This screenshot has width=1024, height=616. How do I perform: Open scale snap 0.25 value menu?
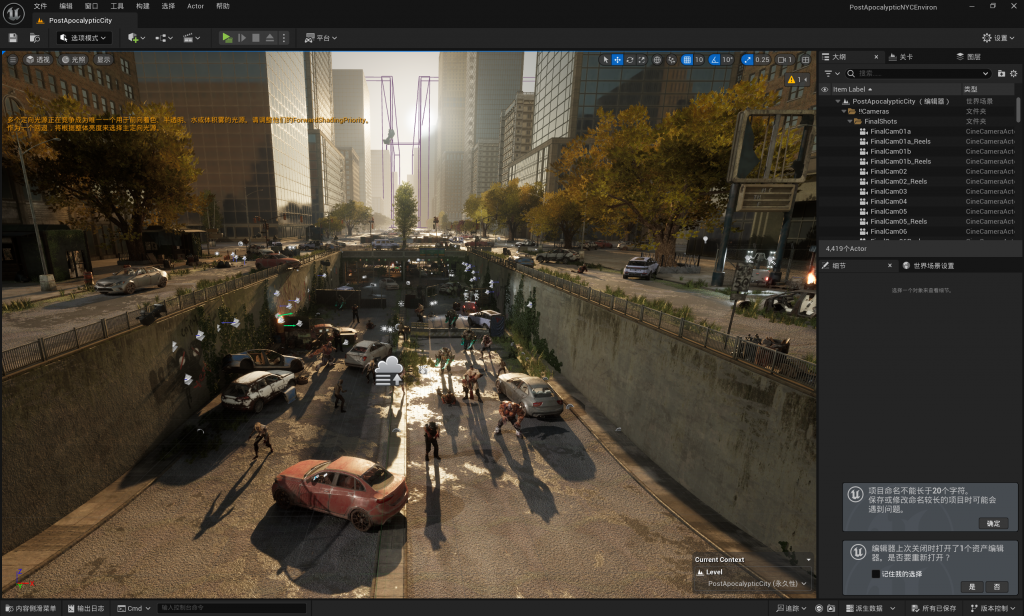coord(762,59)
